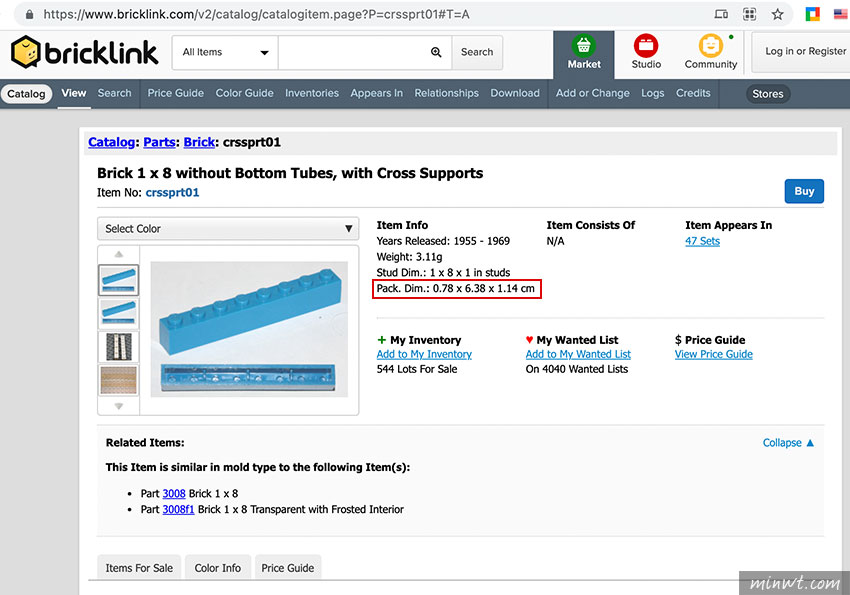Image resolution: width=850 pixels, height=595 pixels.
Task: Open the Appears In menu item
Action: click(x=377, y=93)
